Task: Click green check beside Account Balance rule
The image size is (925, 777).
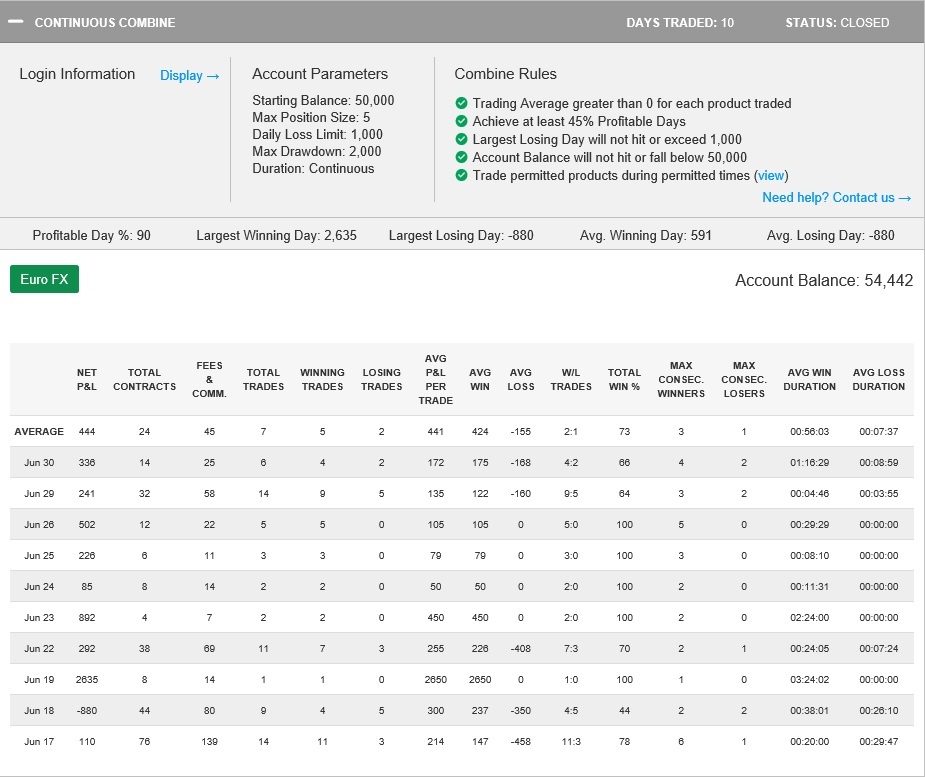Action: pos(461,158)
